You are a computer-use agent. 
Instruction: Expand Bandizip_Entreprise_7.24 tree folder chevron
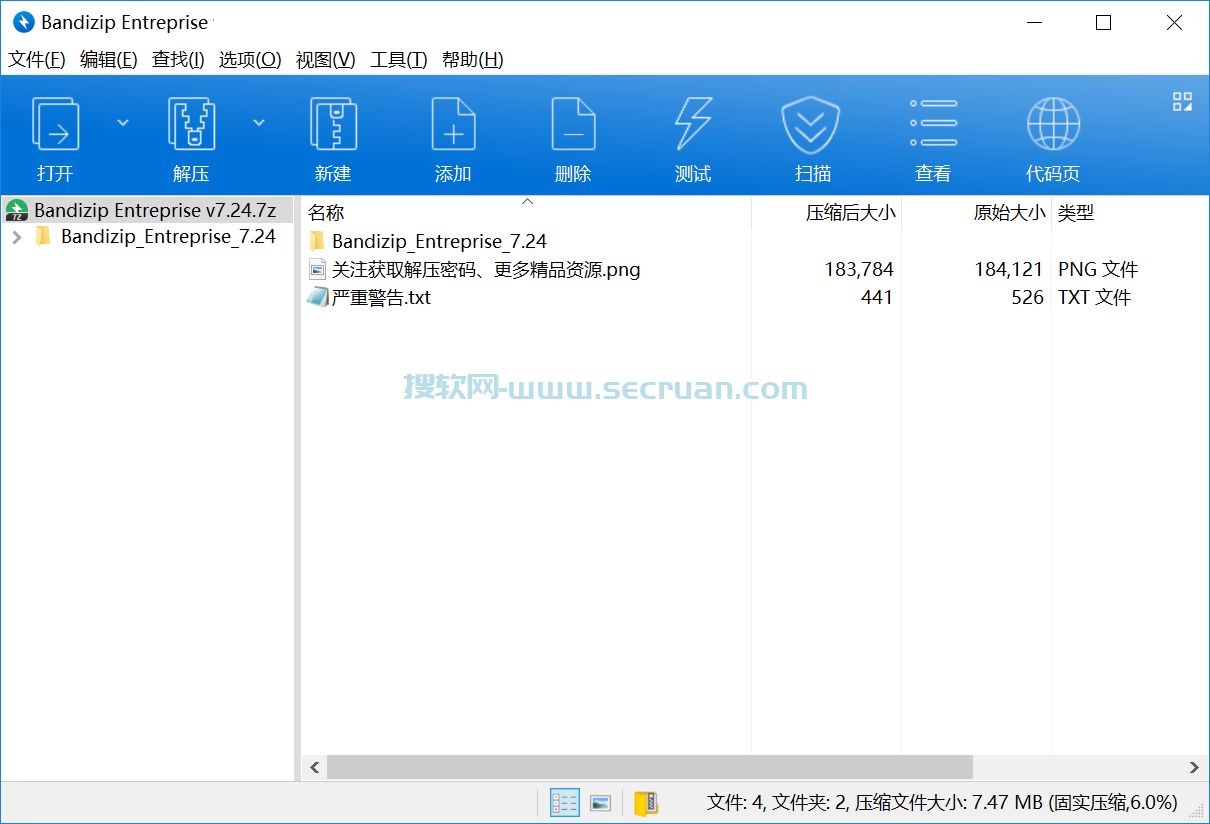(x=17, y=237)
